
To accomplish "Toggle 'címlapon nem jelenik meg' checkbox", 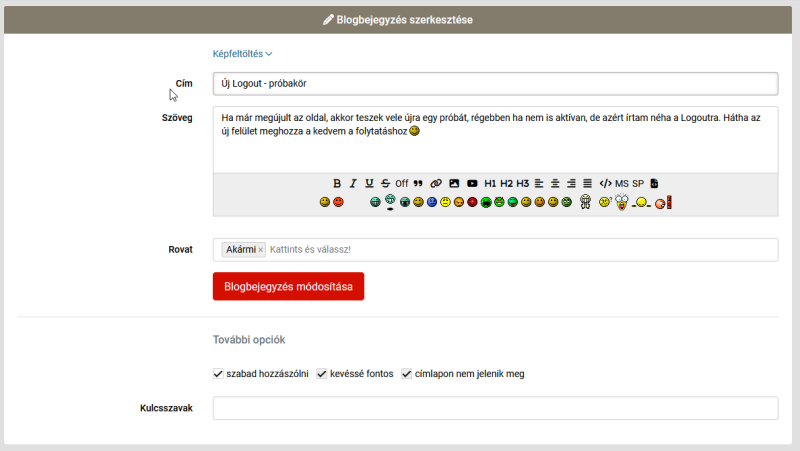I will coord(407,374).
